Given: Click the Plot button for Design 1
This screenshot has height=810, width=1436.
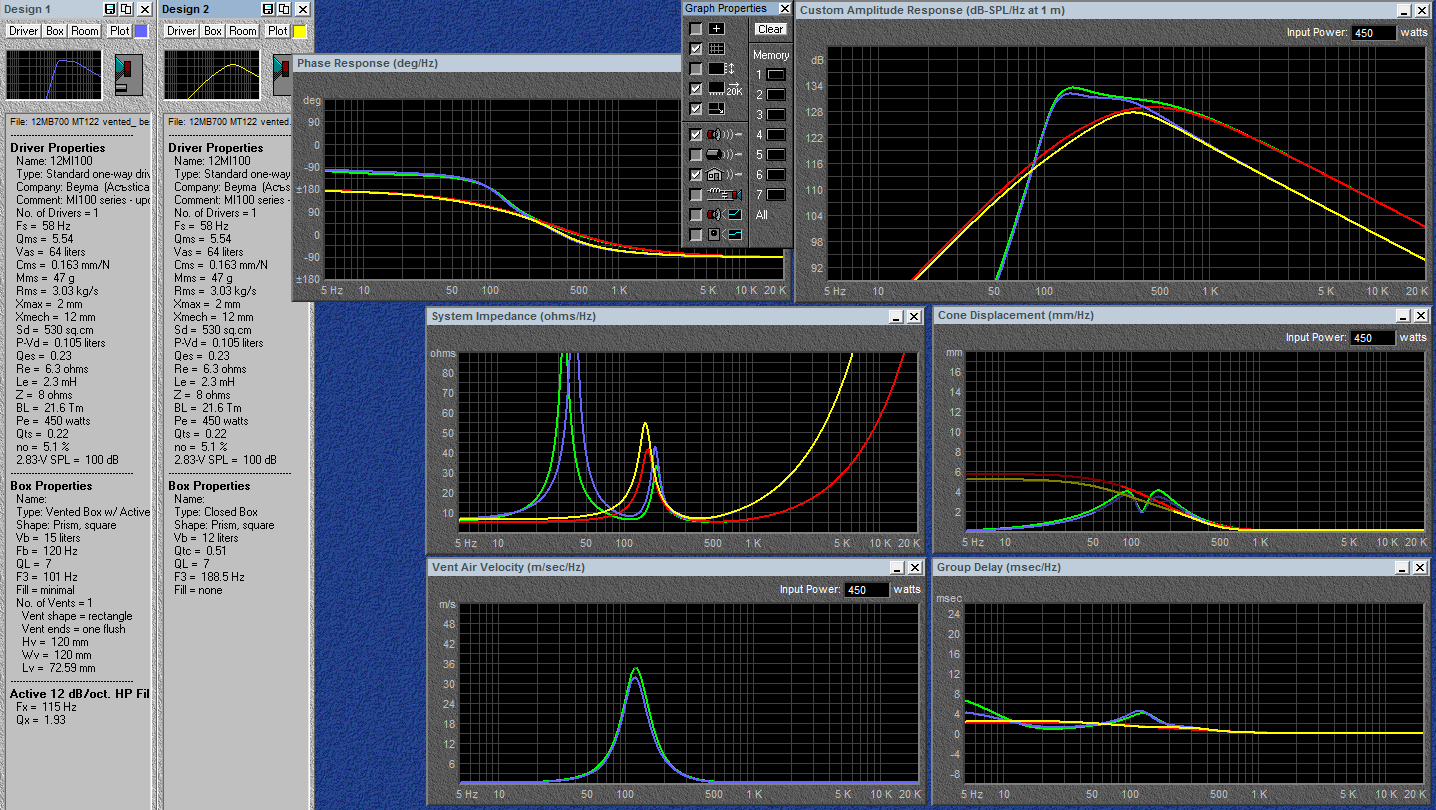Looking at the screenshot, I should (x=120, y=31).
